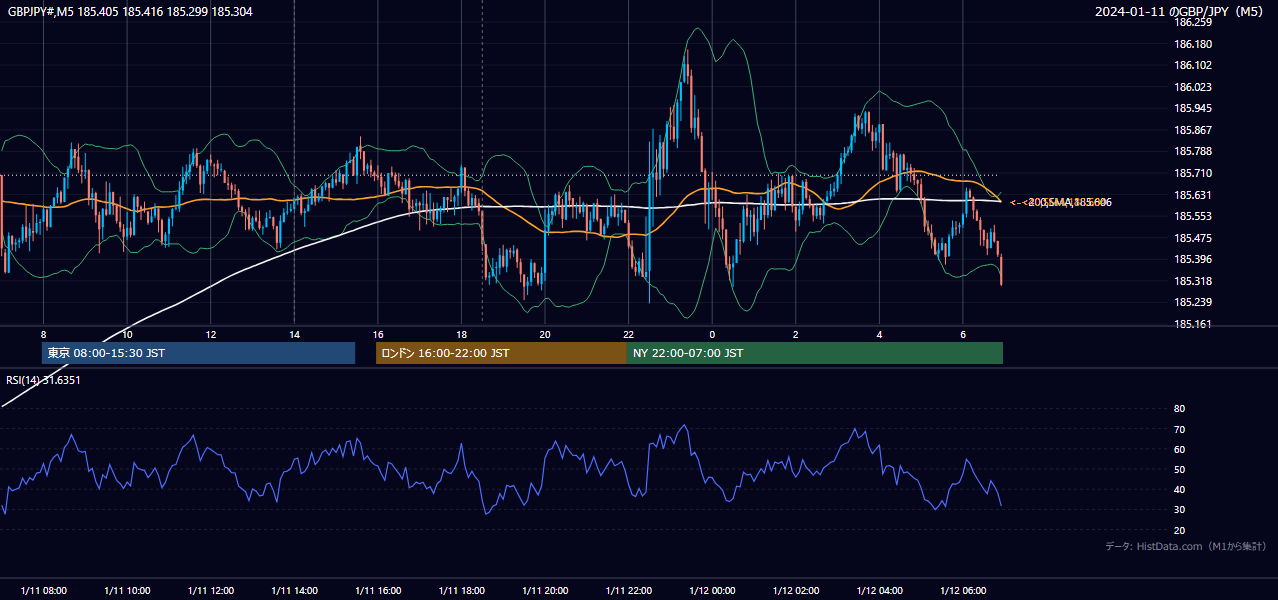Click hour tick 18 under price chart
1278x600 pixels.
pos(461,334)
